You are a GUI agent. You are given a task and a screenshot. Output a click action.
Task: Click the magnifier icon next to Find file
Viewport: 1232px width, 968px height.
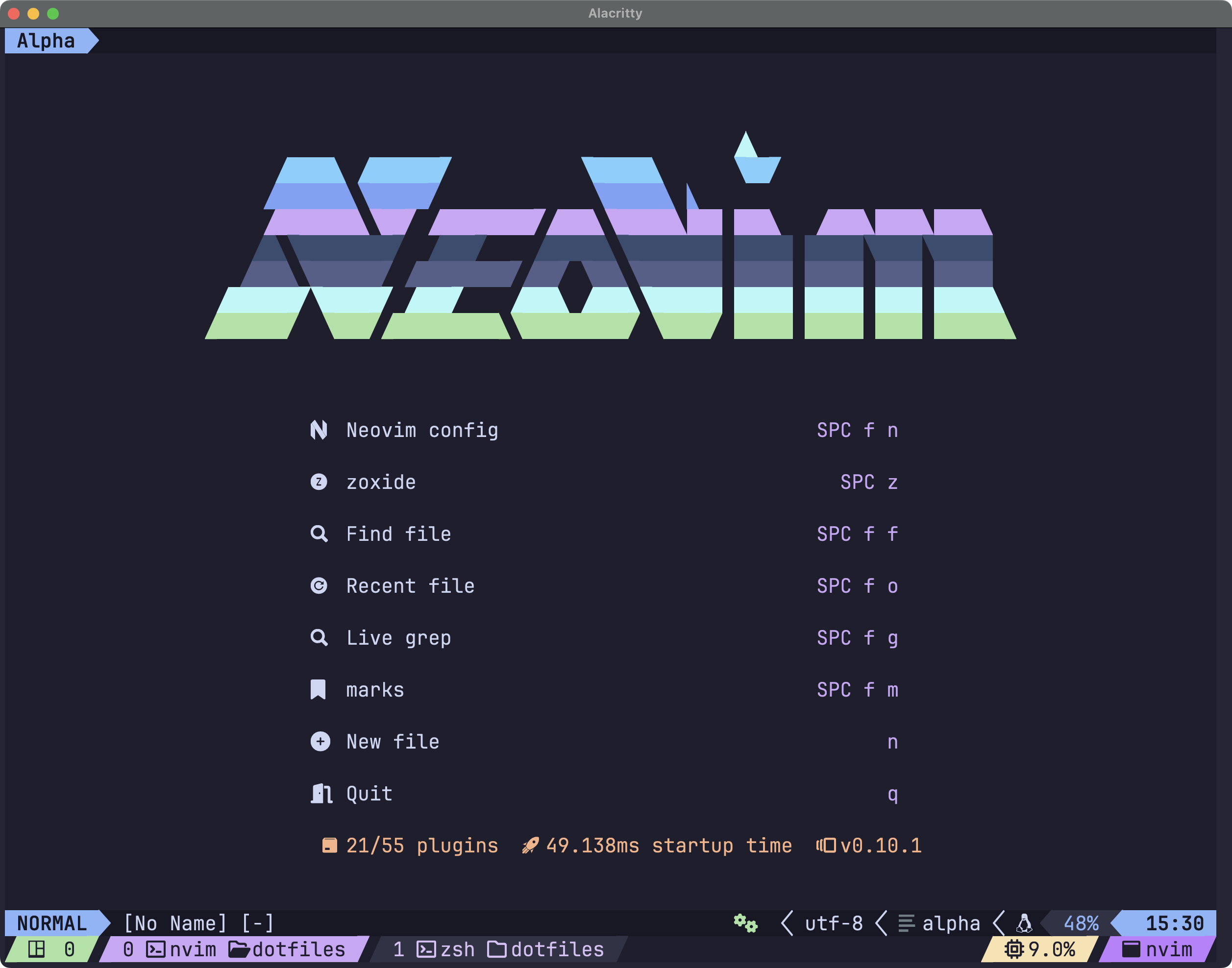coord(319,534)
